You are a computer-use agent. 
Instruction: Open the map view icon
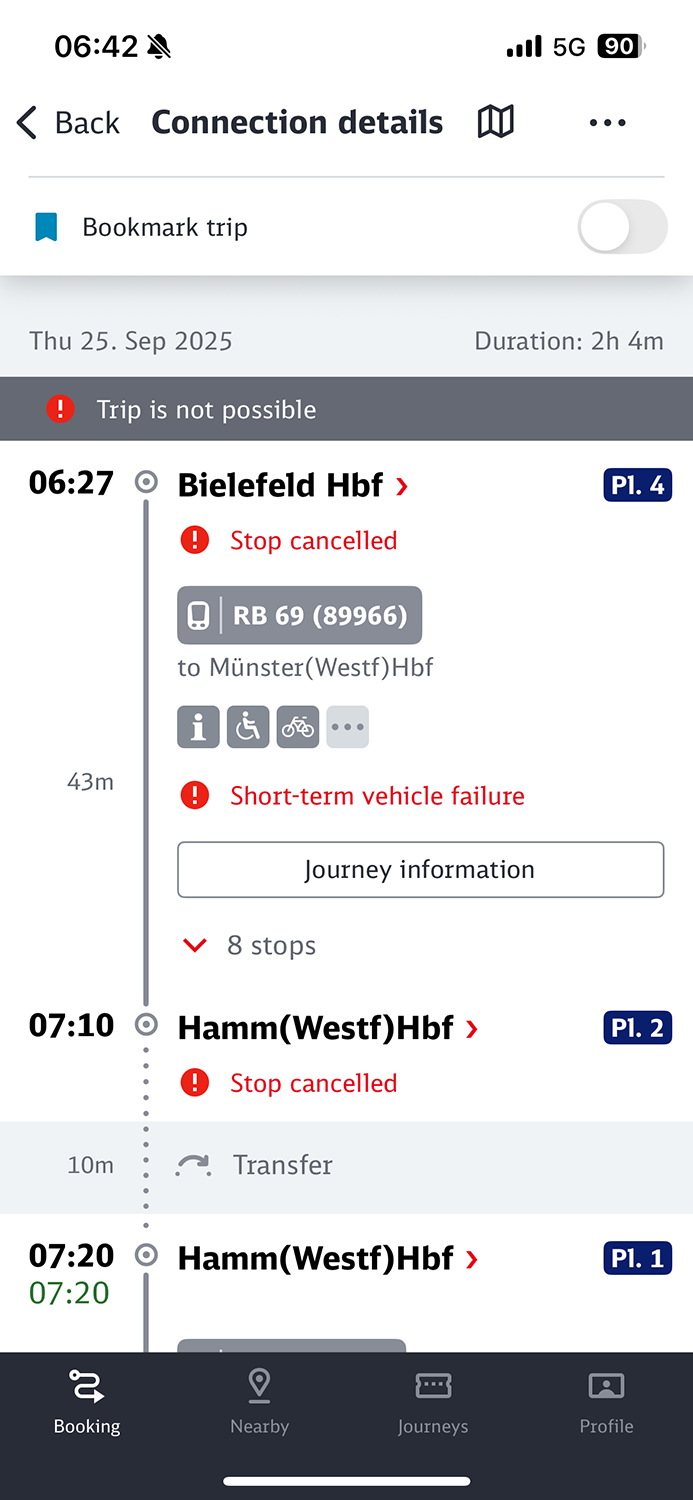point(495,122)
